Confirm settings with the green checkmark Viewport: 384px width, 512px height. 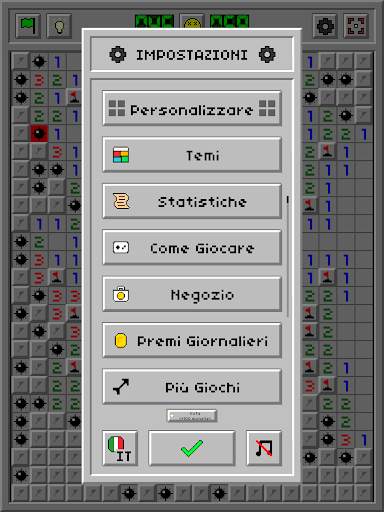[x=192, y=448]
